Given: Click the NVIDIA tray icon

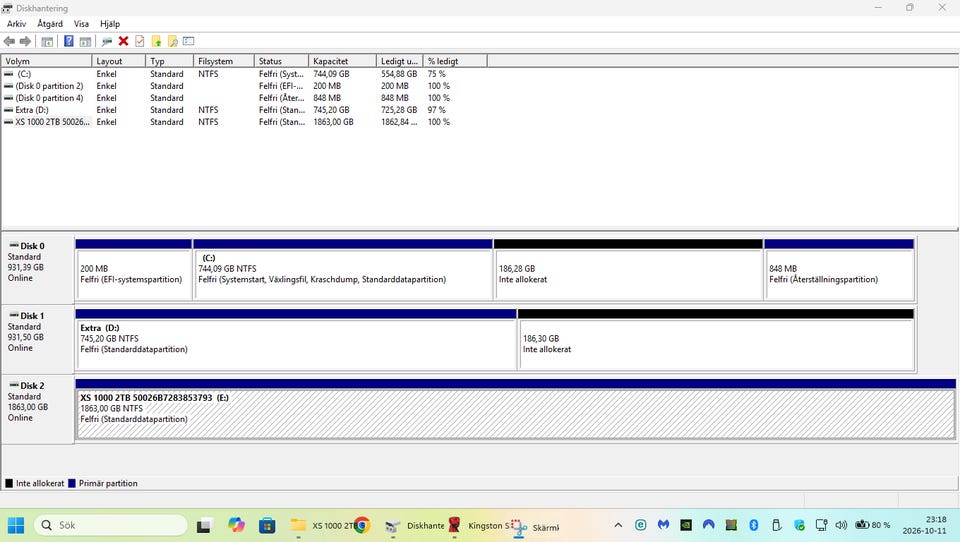Looking at the screenshot, I should coord(686,525).
